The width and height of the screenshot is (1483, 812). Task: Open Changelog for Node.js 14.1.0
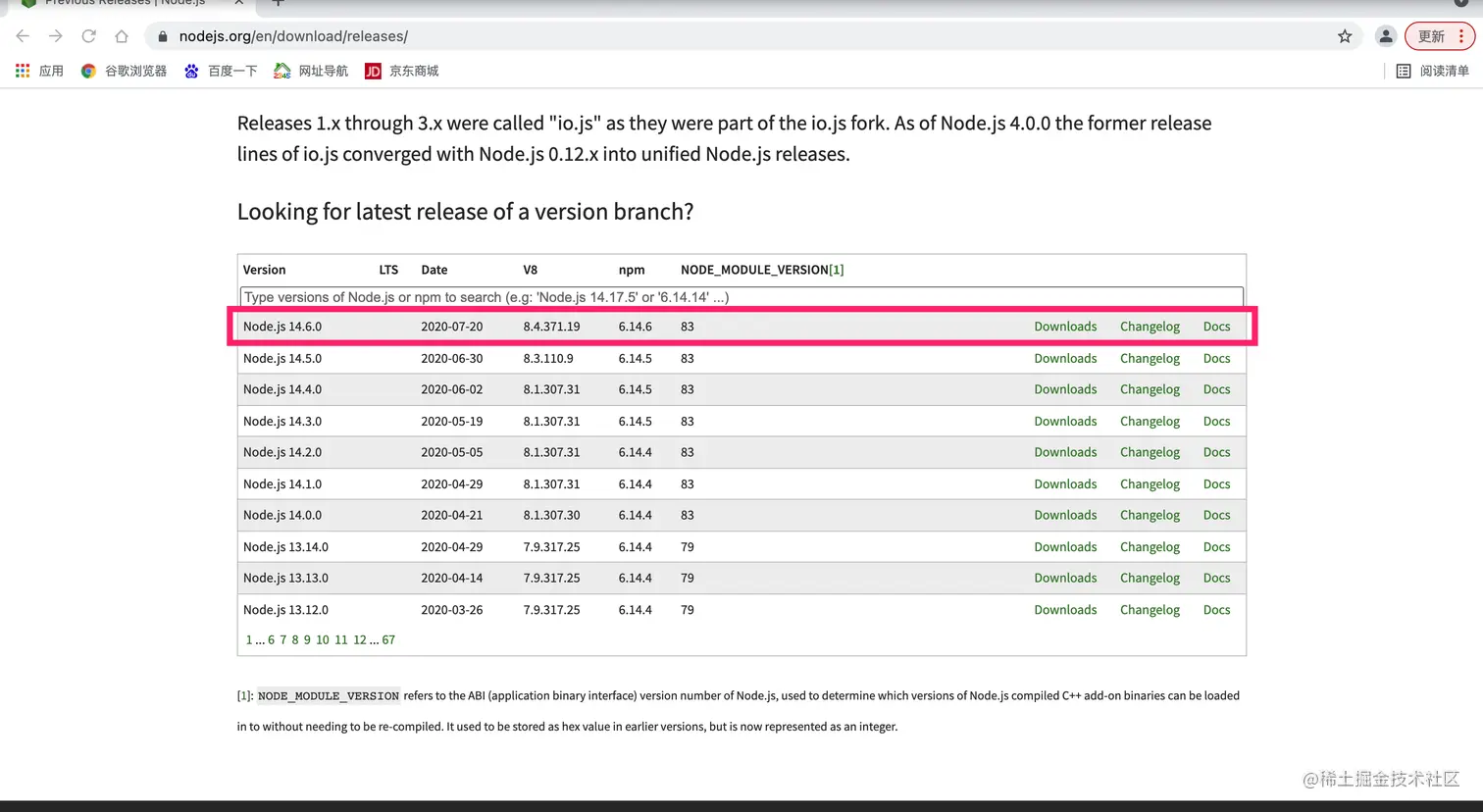point(1150,483)
